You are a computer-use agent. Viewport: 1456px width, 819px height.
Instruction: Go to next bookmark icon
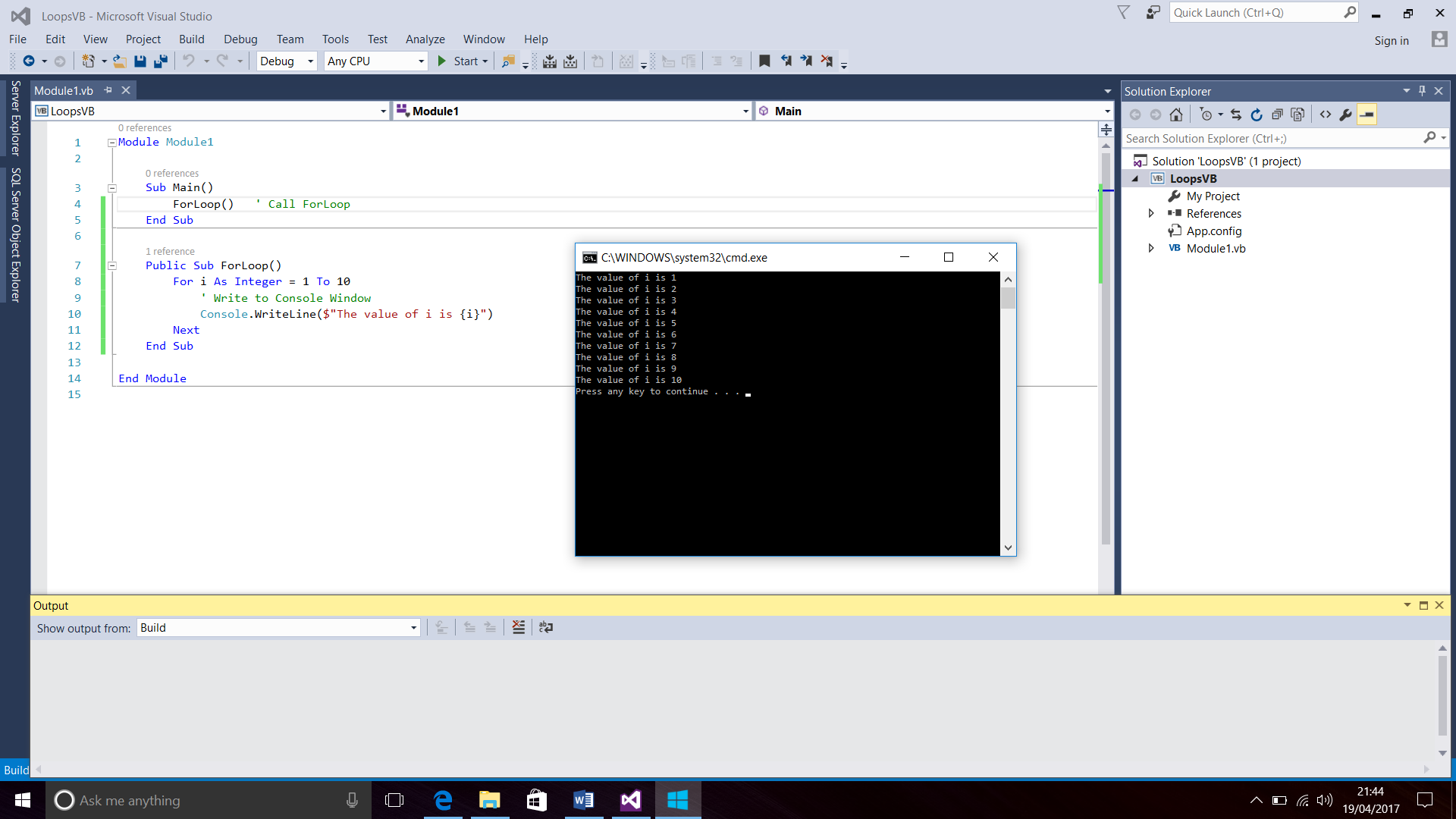(x=806, y=61)
